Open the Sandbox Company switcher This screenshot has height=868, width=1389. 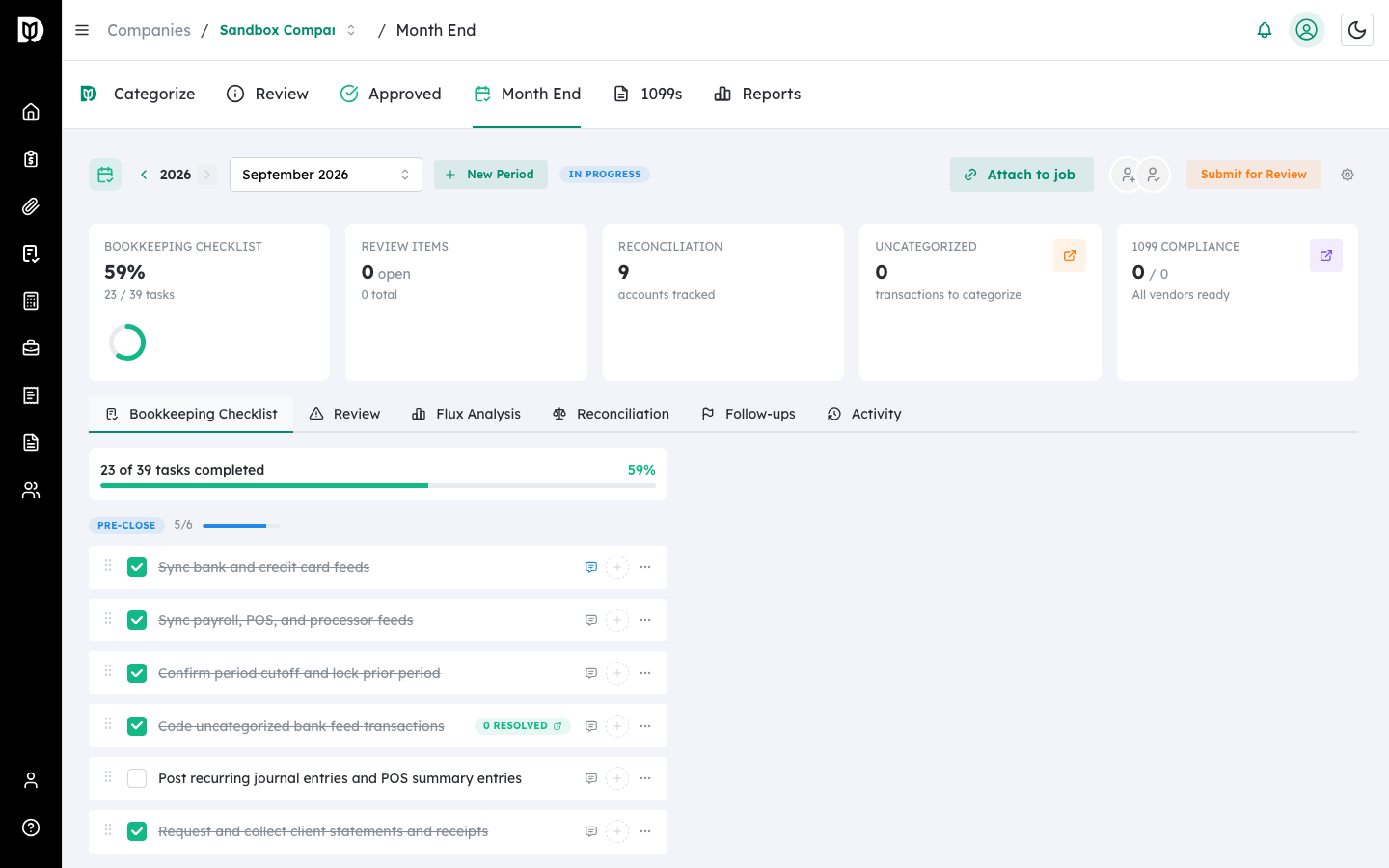[x=288, y=30]
